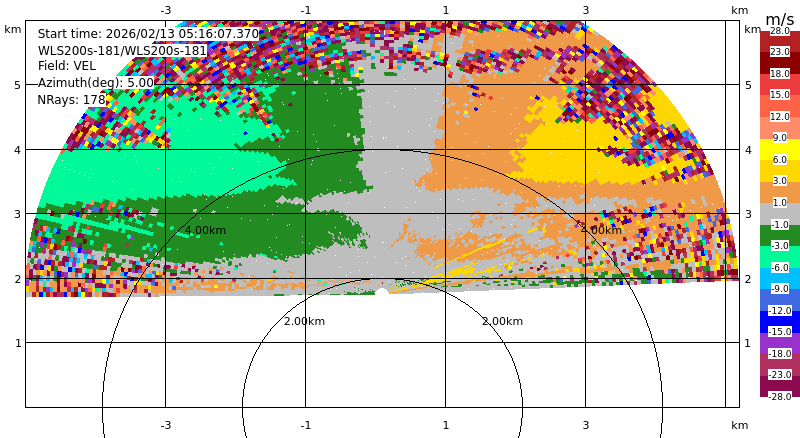Click the 1 tick on the right axis
Image resolution: width=800 pixels, height=438 pixels.
point(748,343)
